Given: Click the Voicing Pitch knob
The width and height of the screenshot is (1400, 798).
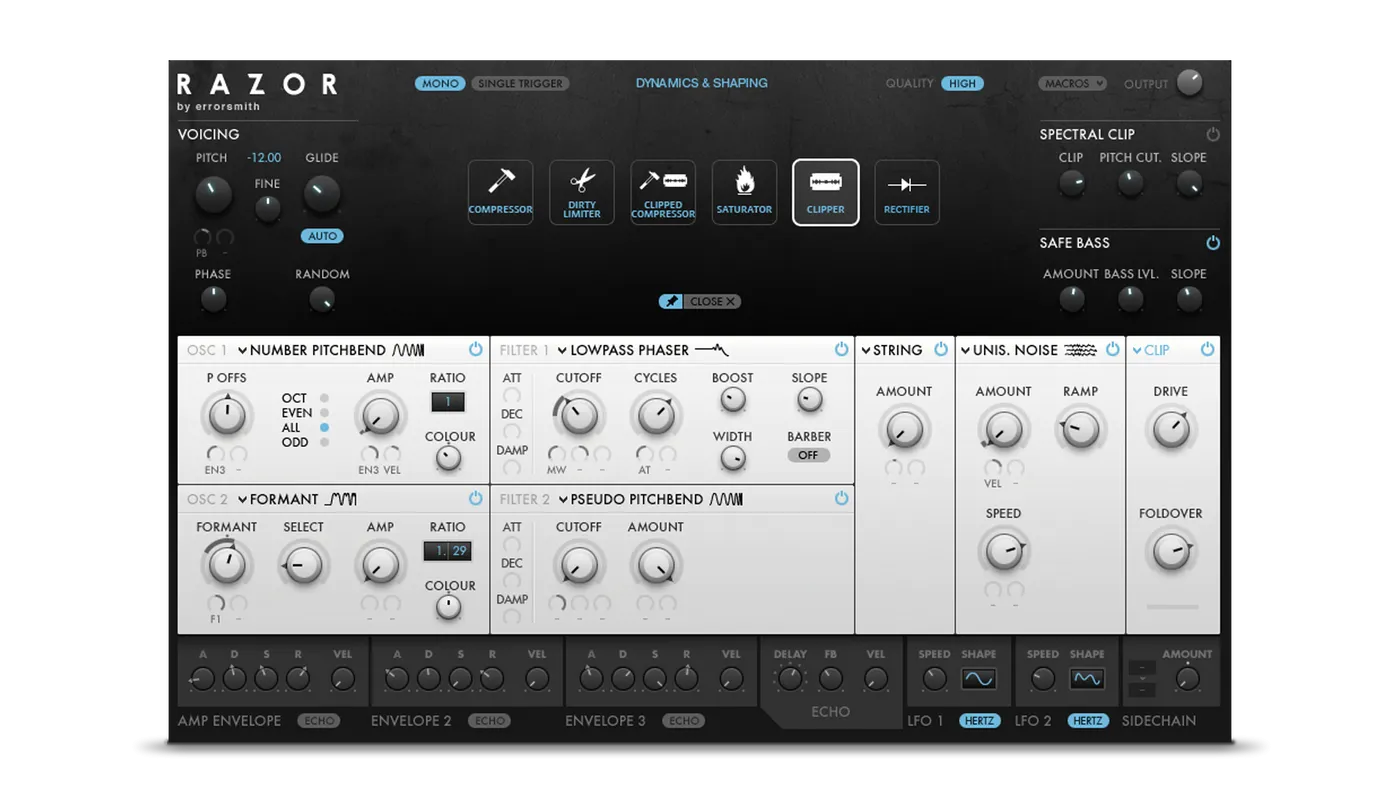Looking at the screenshot, I should click(212, 194).
